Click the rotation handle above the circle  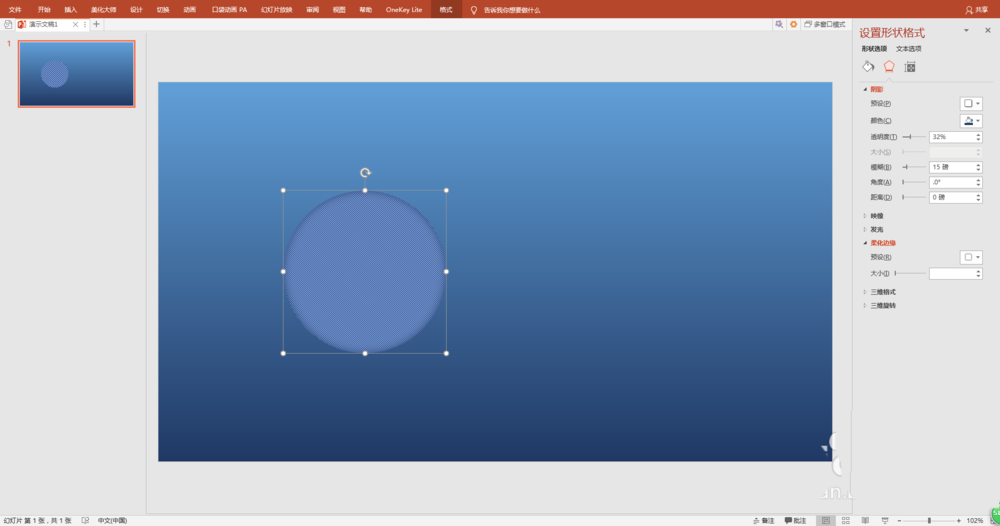(365, 173)
